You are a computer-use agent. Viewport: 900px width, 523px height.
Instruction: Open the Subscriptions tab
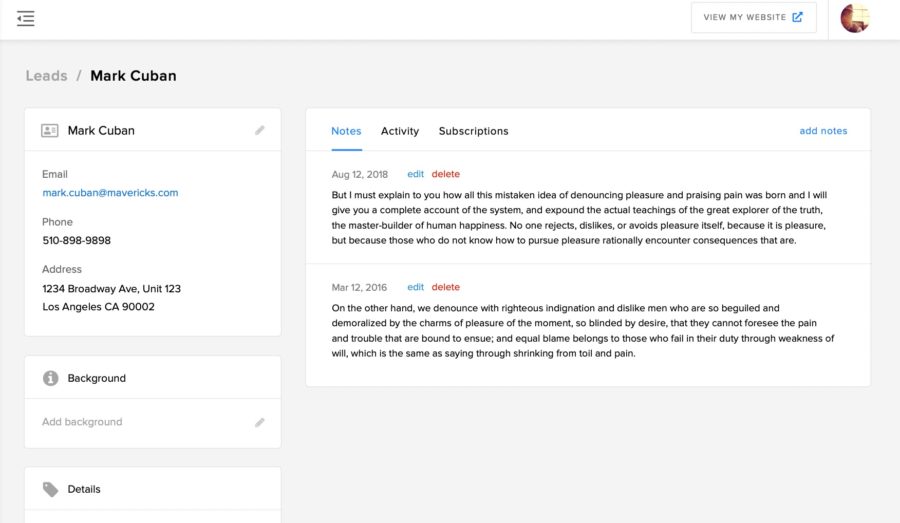[x=474, y=131]
